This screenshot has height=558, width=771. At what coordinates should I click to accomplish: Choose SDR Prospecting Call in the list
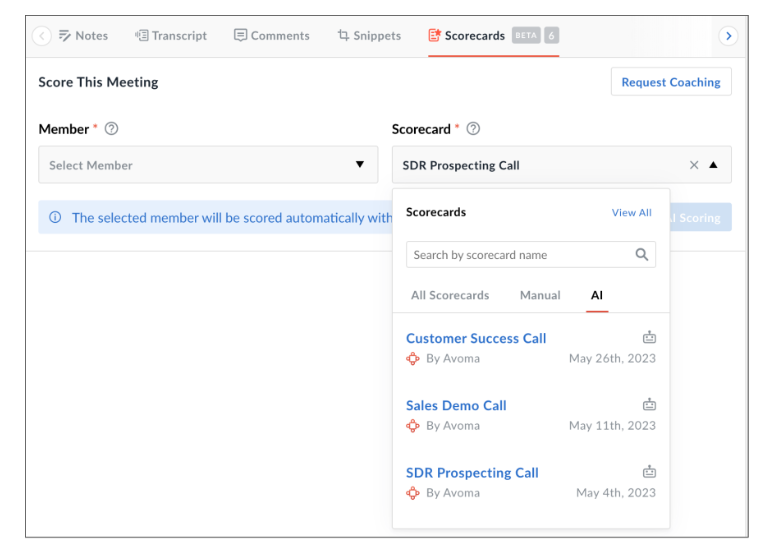472,473
